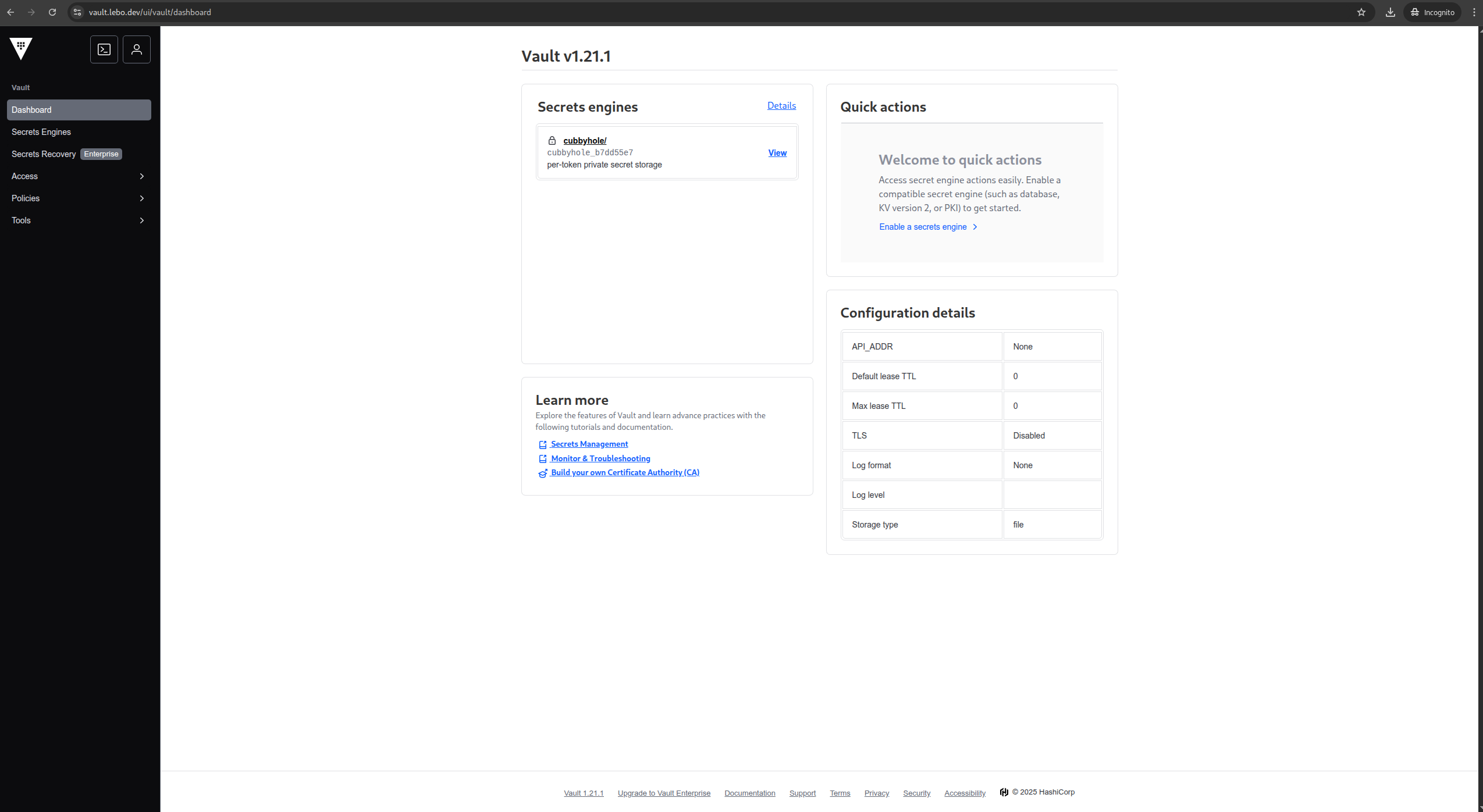Open the Vault web CLI console
1483x812 pixels.
[x=104, y=49]
